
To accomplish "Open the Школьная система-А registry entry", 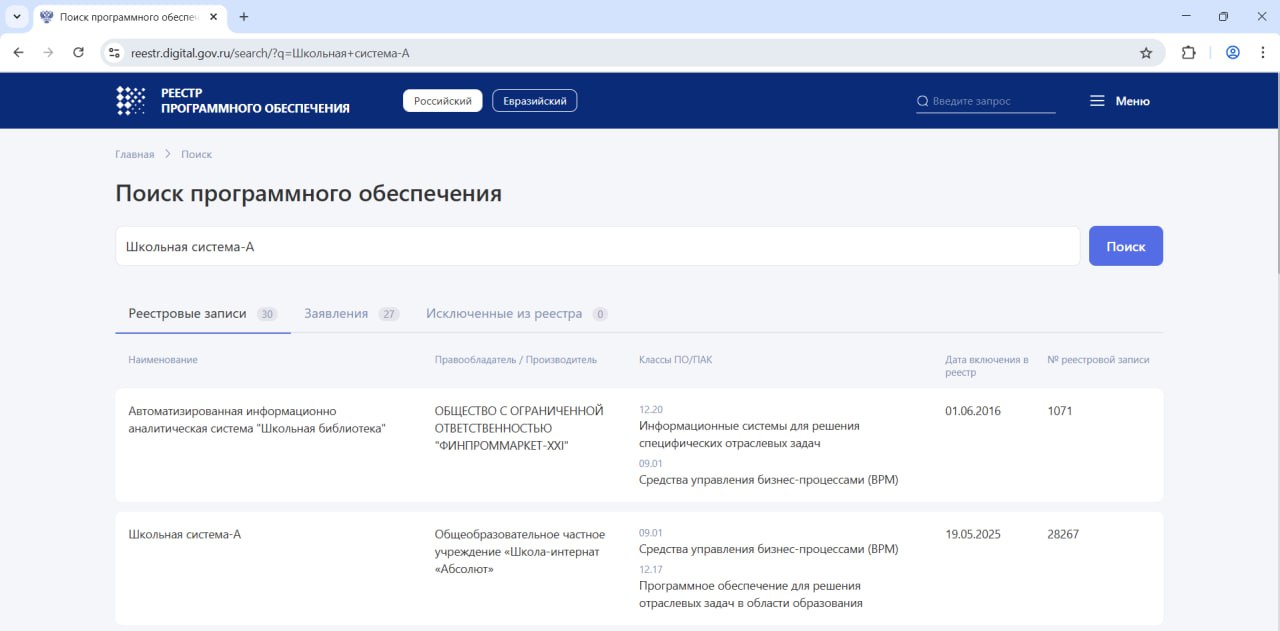I will pos(185,534).
